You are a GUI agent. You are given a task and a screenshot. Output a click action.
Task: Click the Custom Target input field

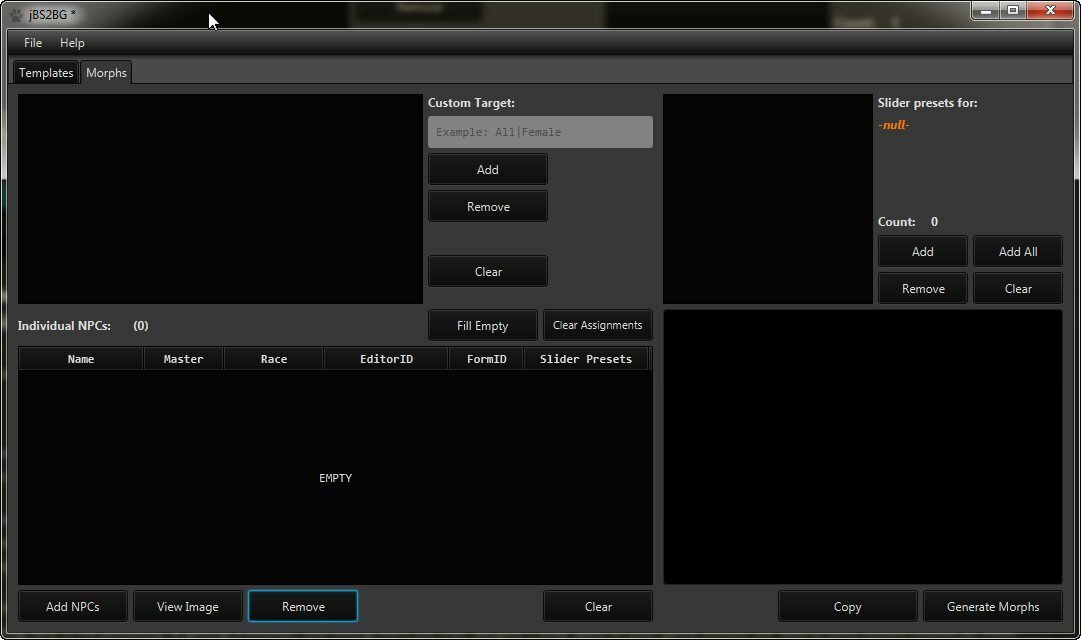point(540,132)
